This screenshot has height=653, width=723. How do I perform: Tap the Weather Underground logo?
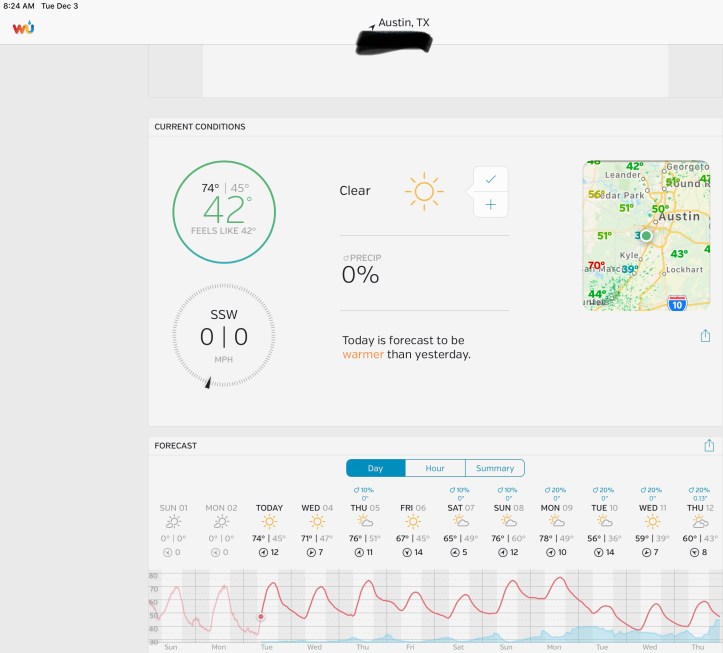[x=23, y=27]
